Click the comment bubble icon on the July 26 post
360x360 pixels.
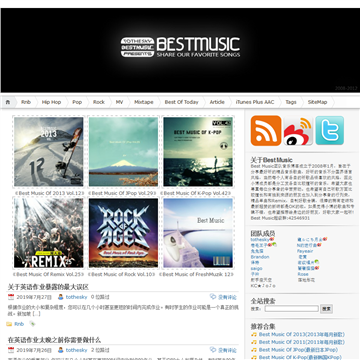pos(213,349)
